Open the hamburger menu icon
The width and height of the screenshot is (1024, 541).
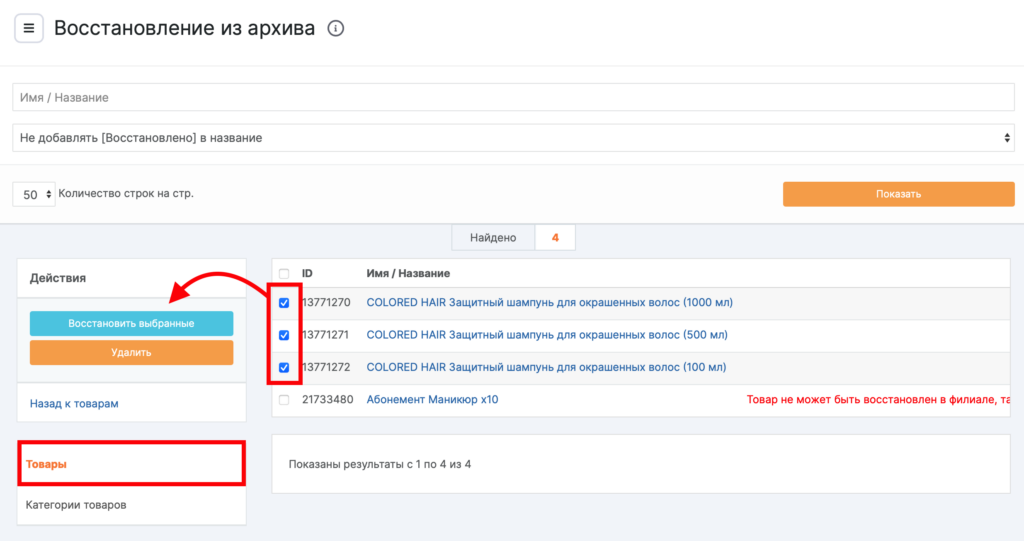point(29,28)
